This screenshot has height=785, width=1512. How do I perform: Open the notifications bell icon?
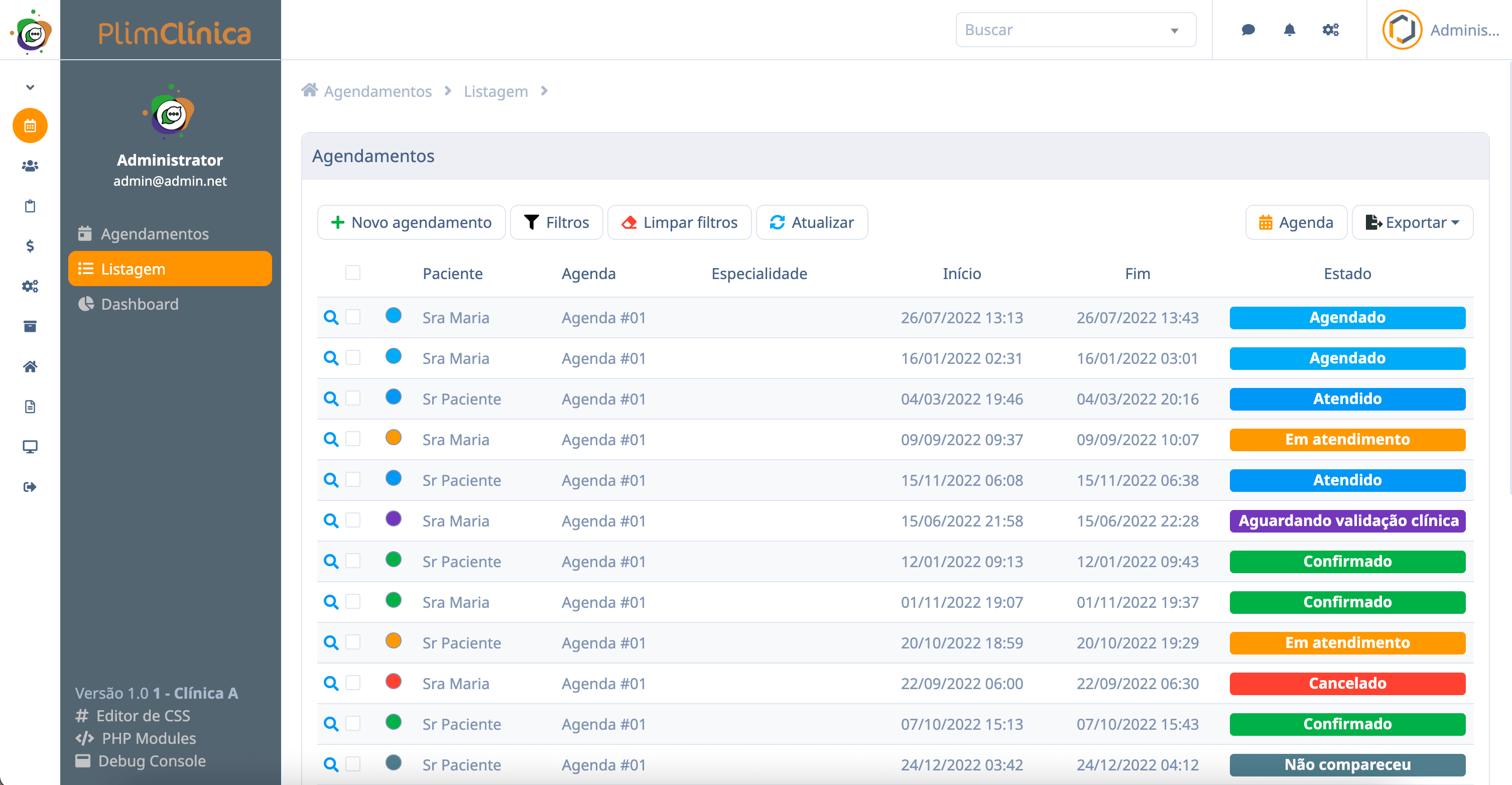1289,30
